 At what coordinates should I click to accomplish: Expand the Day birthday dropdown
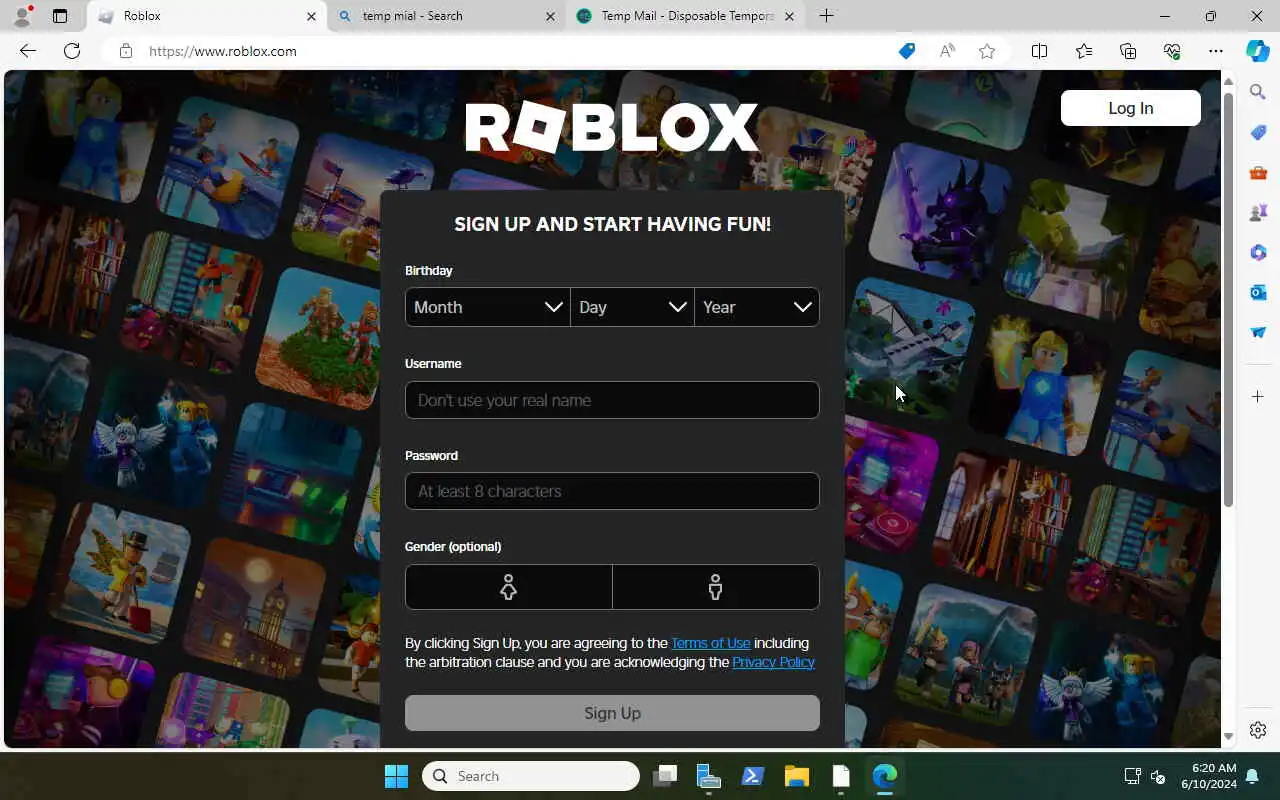pyautogui.click(x=632, y=307)
